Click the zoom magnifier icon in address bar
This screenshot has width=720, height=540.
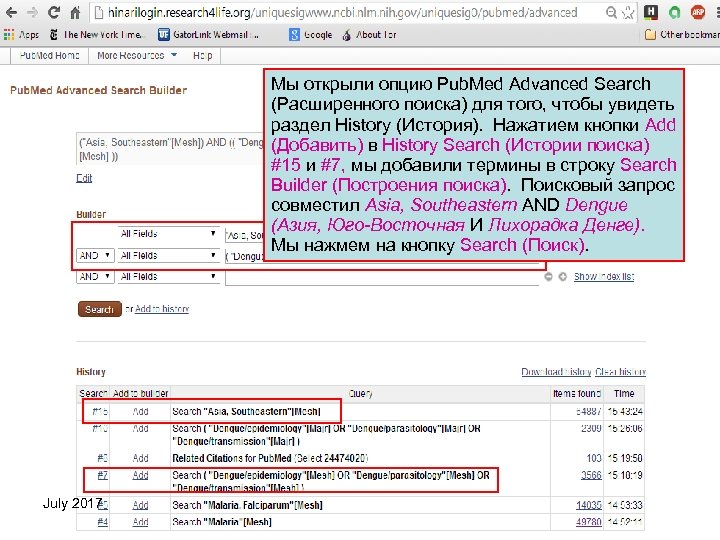click(611, 13)
